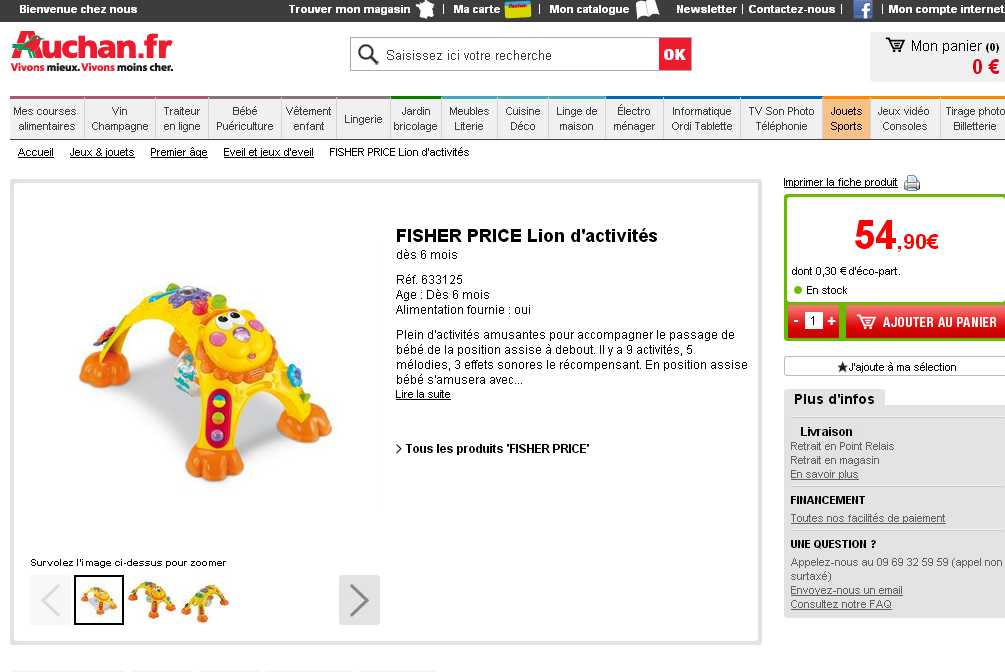1005x672 pixels.
Task: Open the shopping cart Mon panier
Action: tap(942, 56)
